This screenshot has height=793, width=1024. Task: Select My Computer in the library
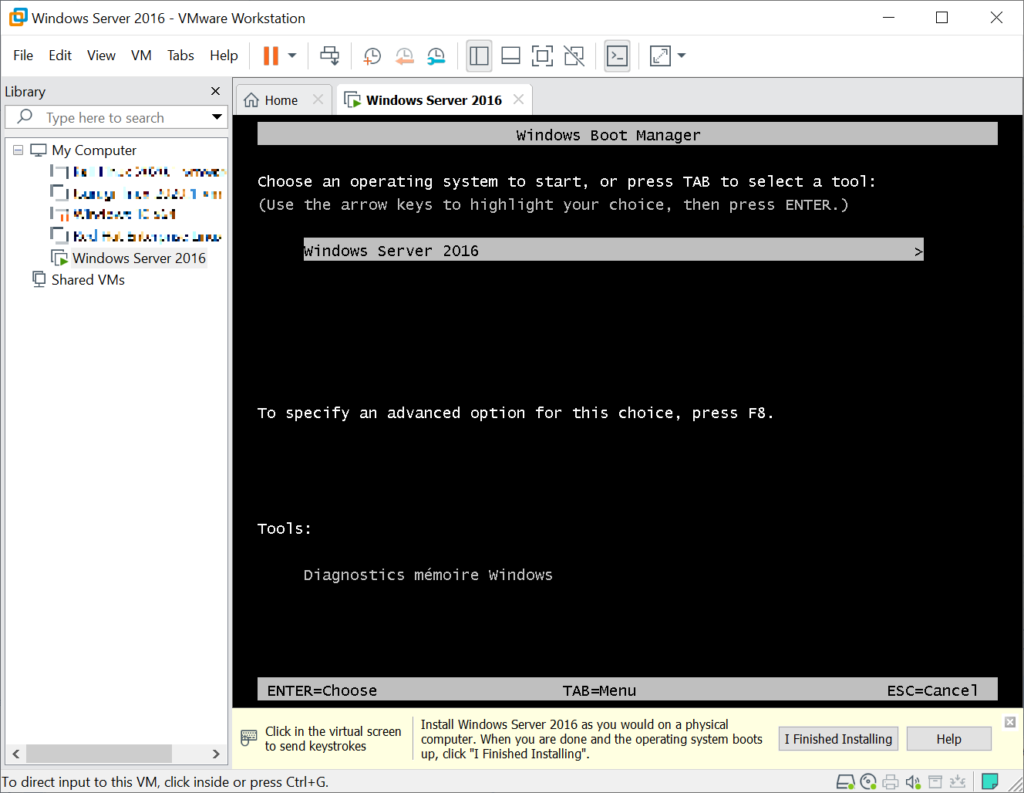click(94, 150)
